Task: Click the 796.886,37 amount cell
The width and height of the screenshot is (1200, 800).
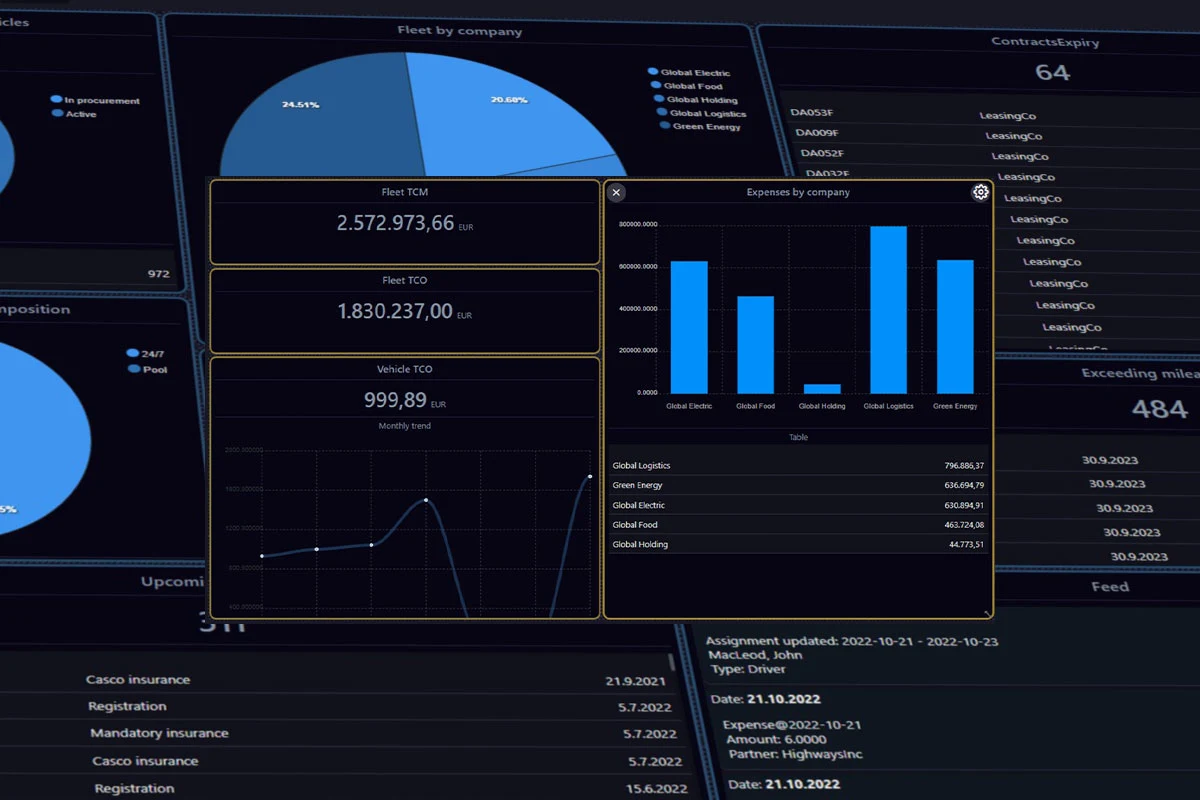Action: pos(964,466)
